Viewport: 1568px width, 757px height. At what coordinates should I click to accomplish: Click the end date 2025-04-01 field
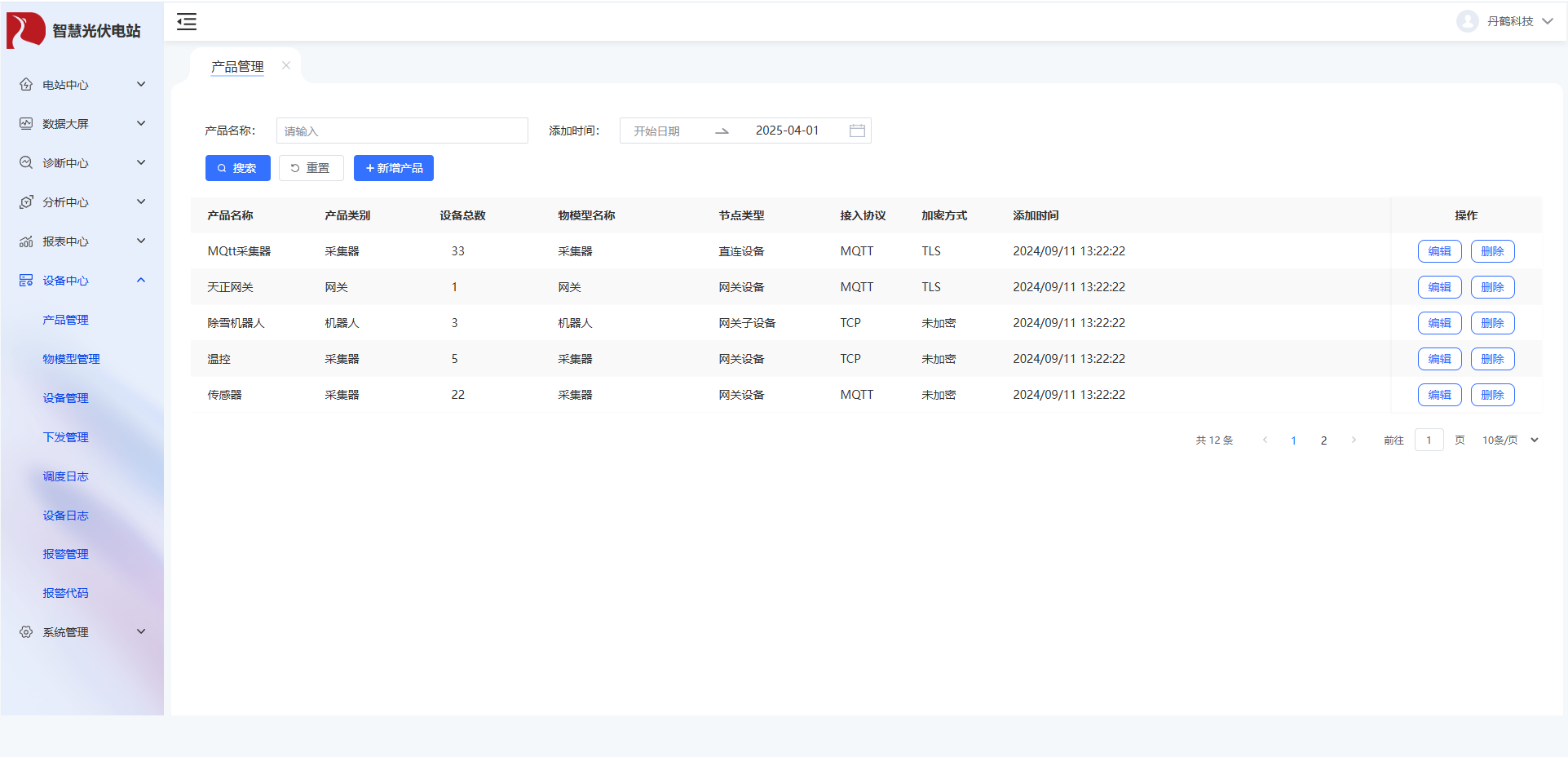pos(787,131)
